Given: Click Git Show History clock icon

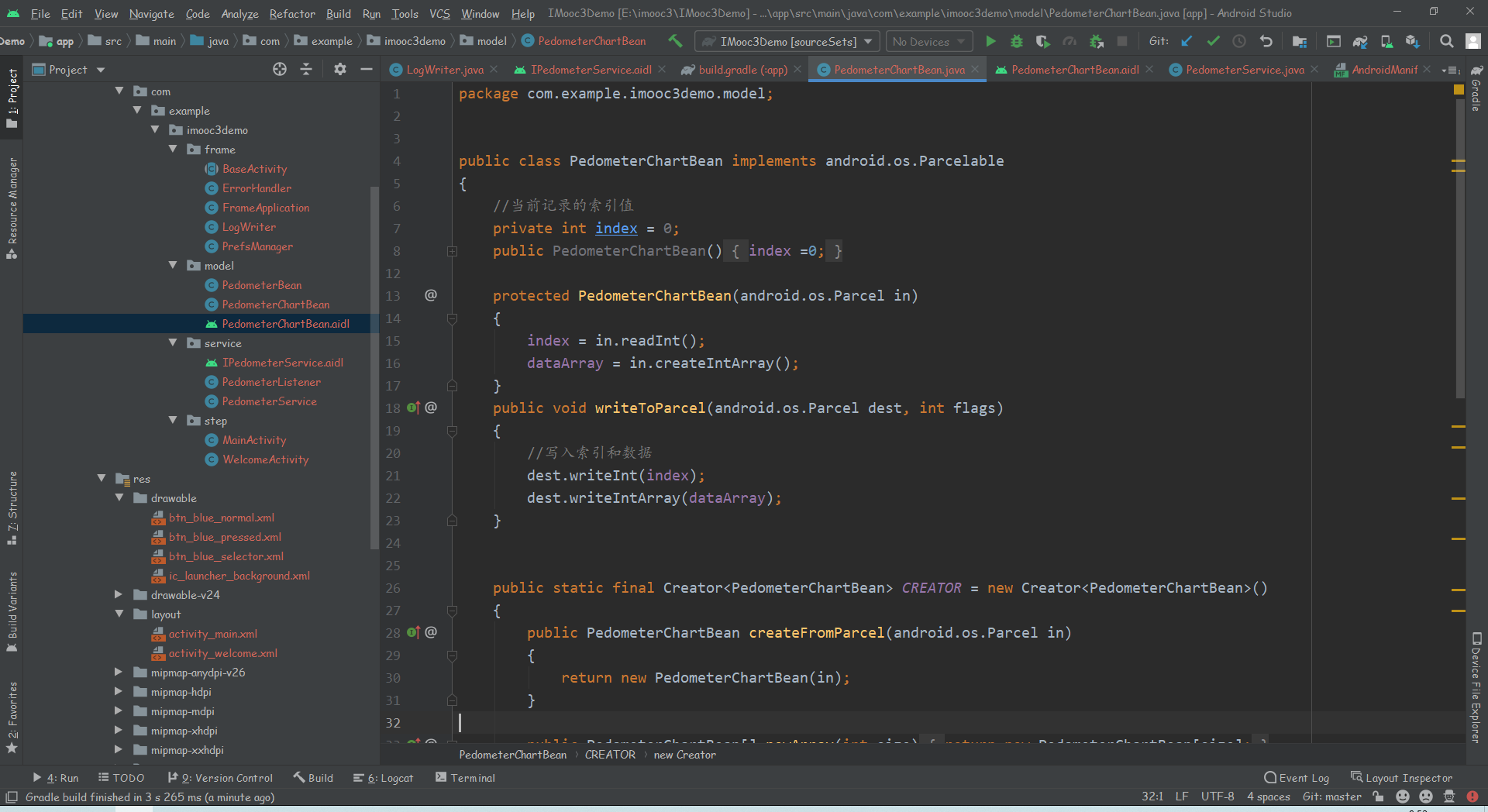Looking at the screenshot, I should coord(1239,41).
